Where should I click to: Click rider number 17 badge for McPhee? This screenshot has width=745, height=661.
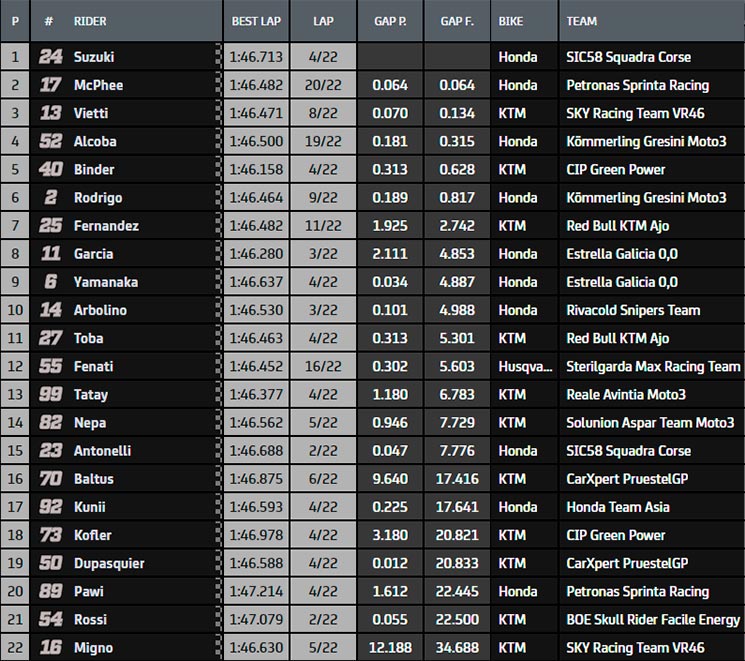point(50,85)
